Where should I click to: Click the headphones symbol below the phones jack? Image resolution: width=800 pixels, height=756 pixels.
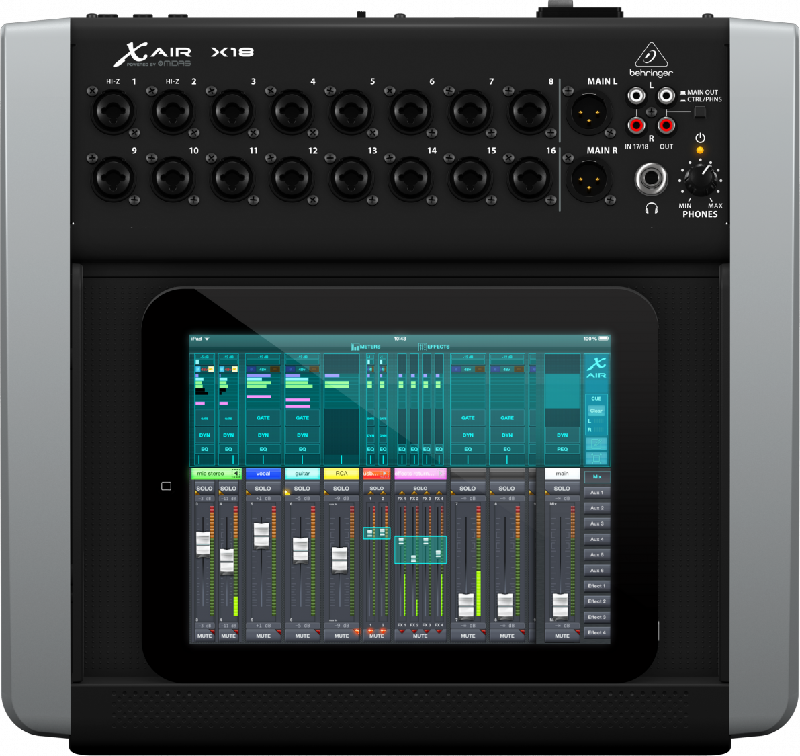(652, 208)
